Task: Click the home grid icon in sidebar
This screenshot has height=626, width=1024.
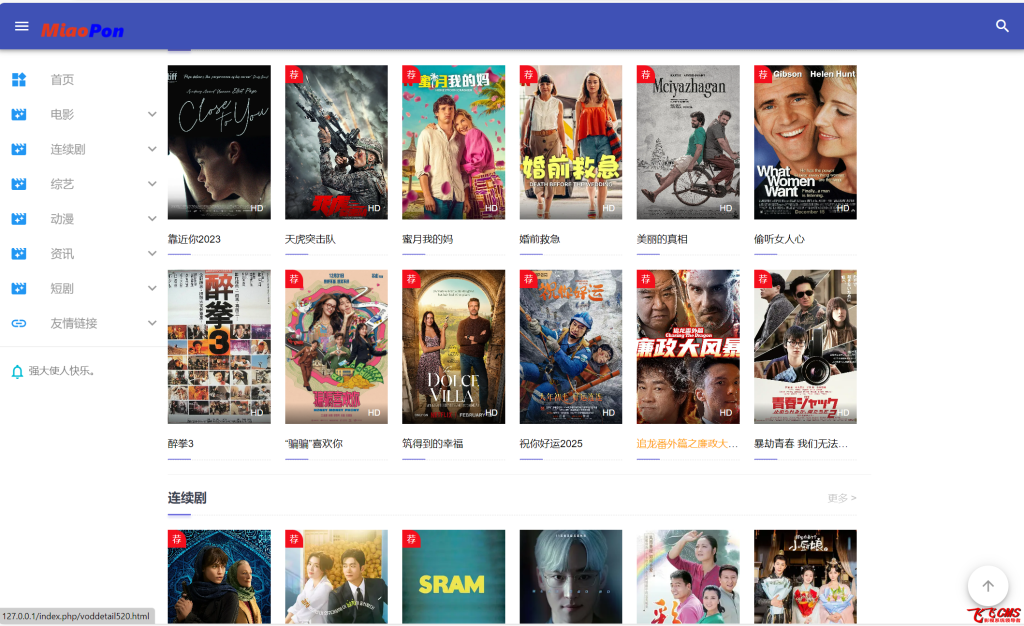Action: point(19,80)
